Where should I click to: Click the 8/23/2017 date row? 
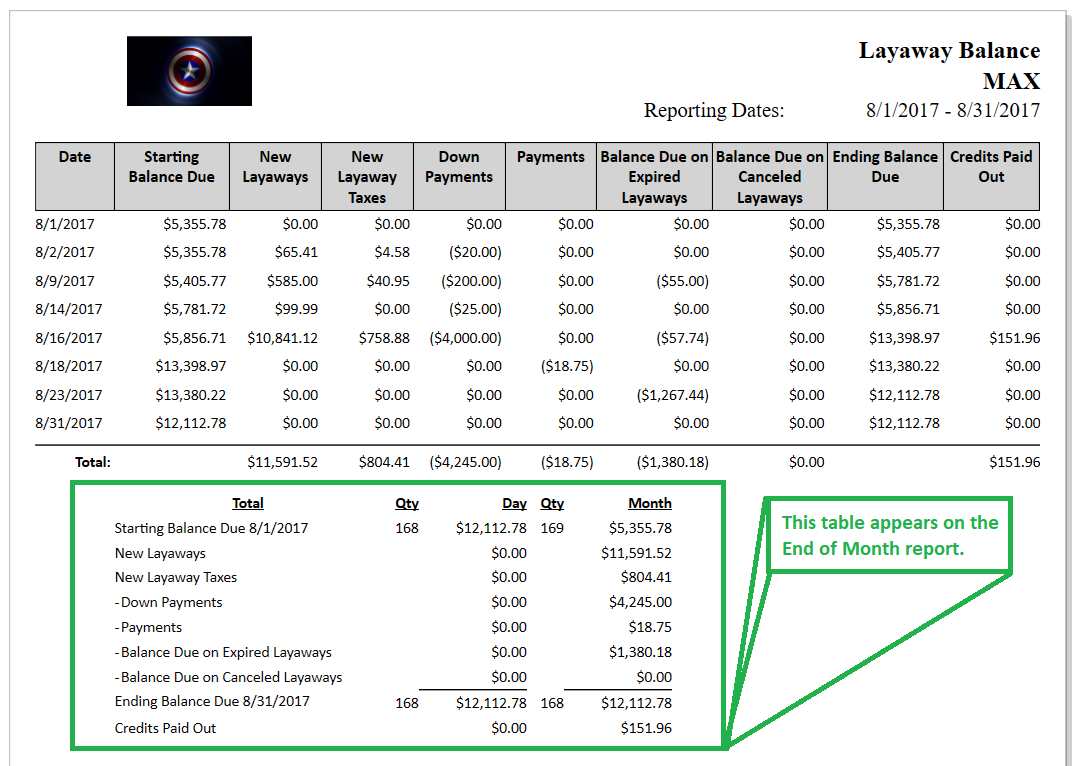tap(68, 395)
